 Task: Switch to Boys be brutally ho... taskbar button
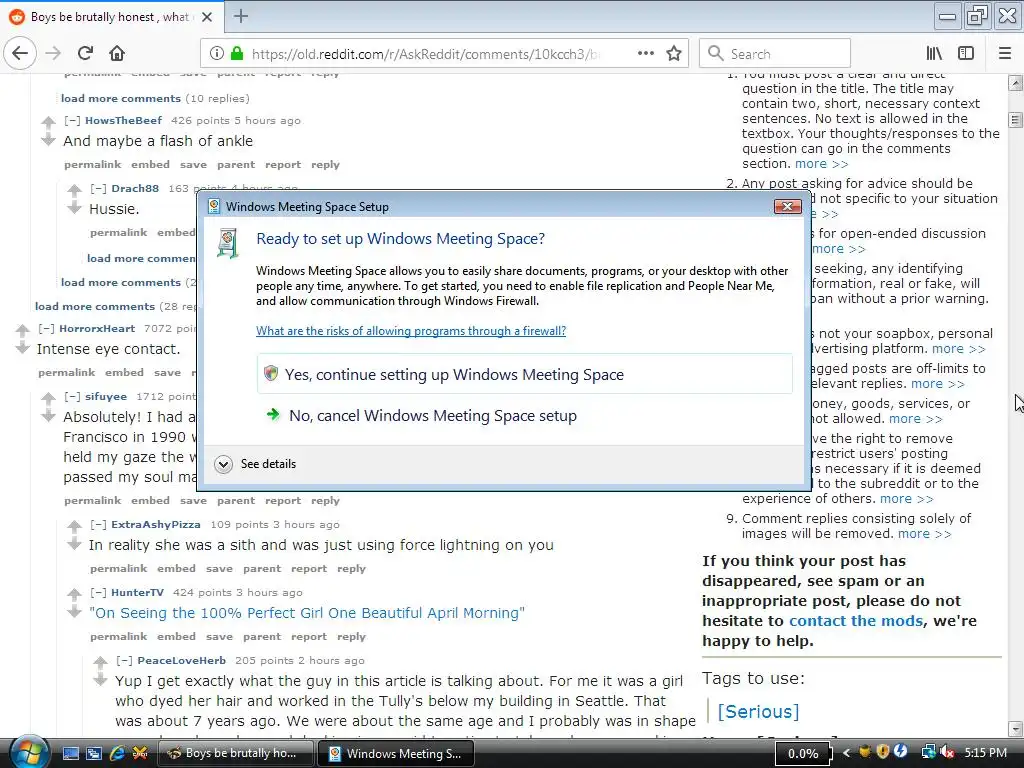pyautogui.click(x=235, y=753)
